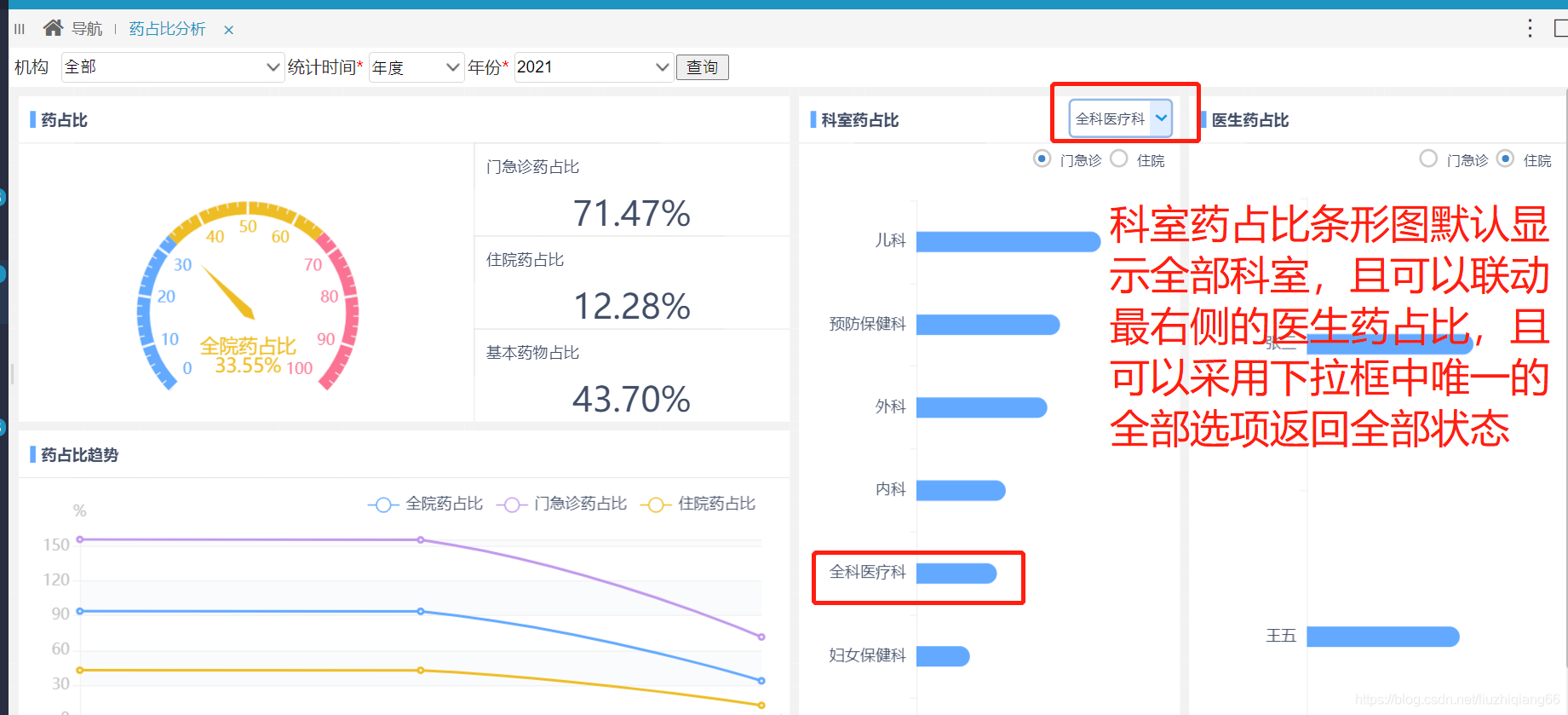
Task: Expand the 全科医疗科 department dropdown
Action: click(1121, 118)
